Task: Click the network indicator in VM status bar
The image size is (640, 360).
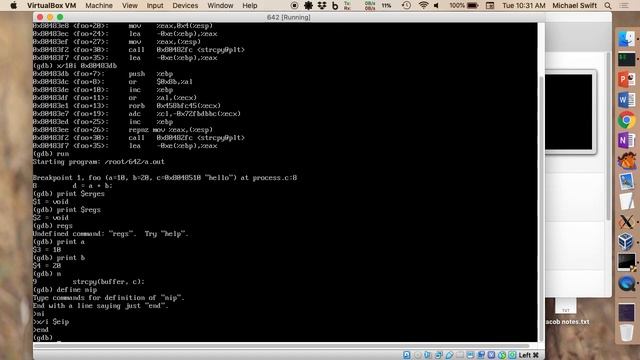Action: [x=439, y=355]
